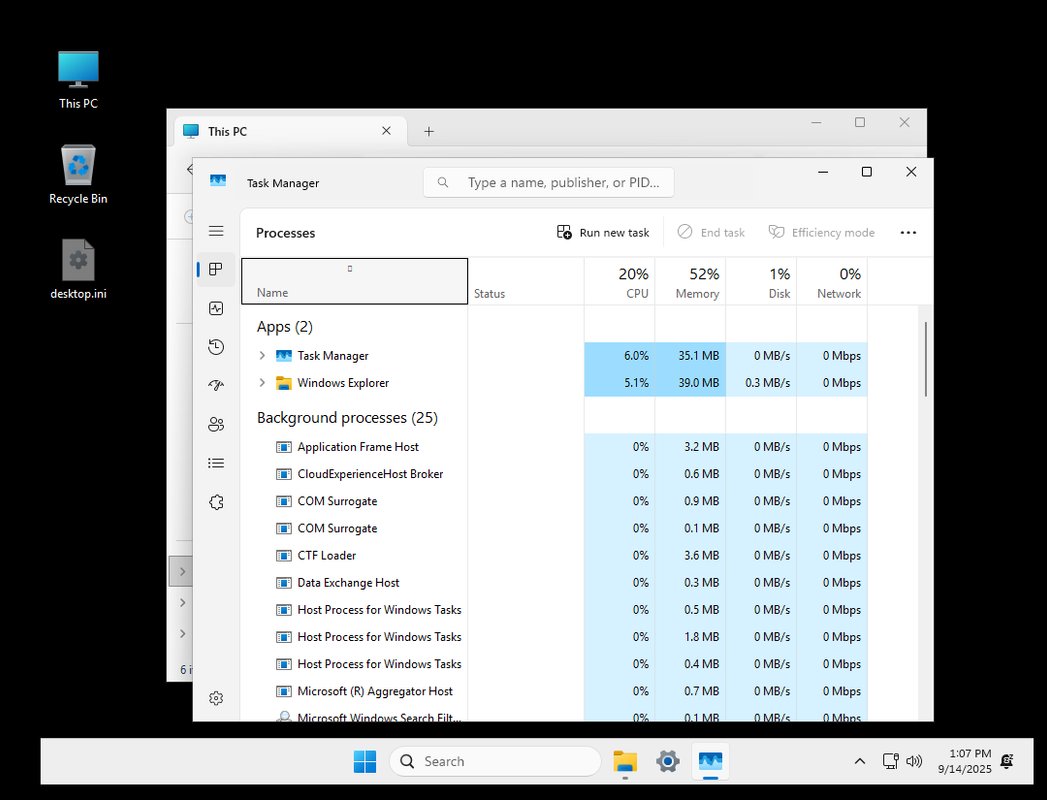Select Host Process for Windows Tasks 0.5 MB
This screenshot has height=800, width=1047.
tap(554, 610)
